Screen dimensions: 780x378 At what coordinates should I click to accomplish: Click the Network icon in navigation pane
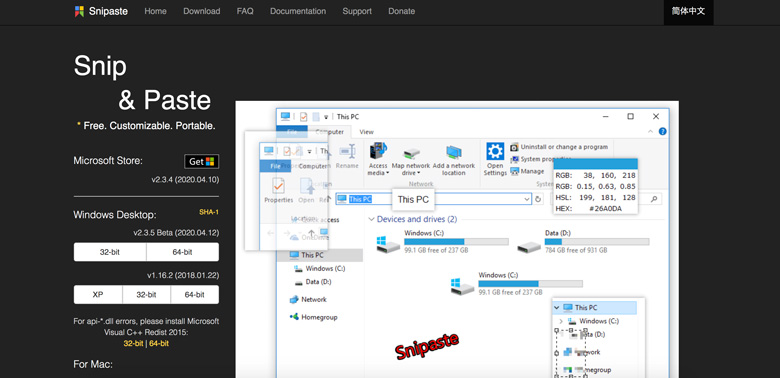(294, 299)
